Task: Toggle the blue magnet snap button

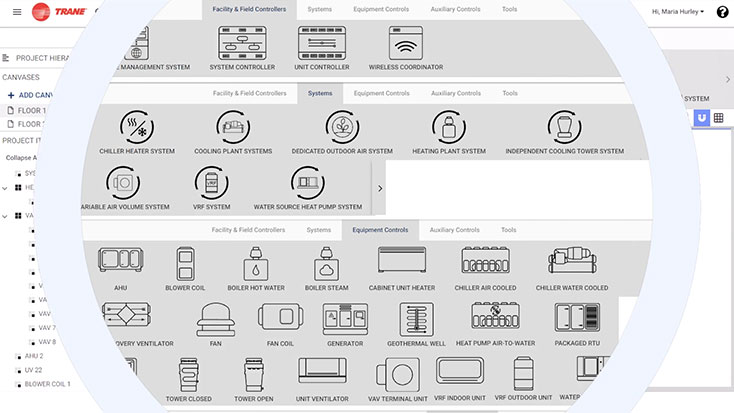Action: (702, 118)
